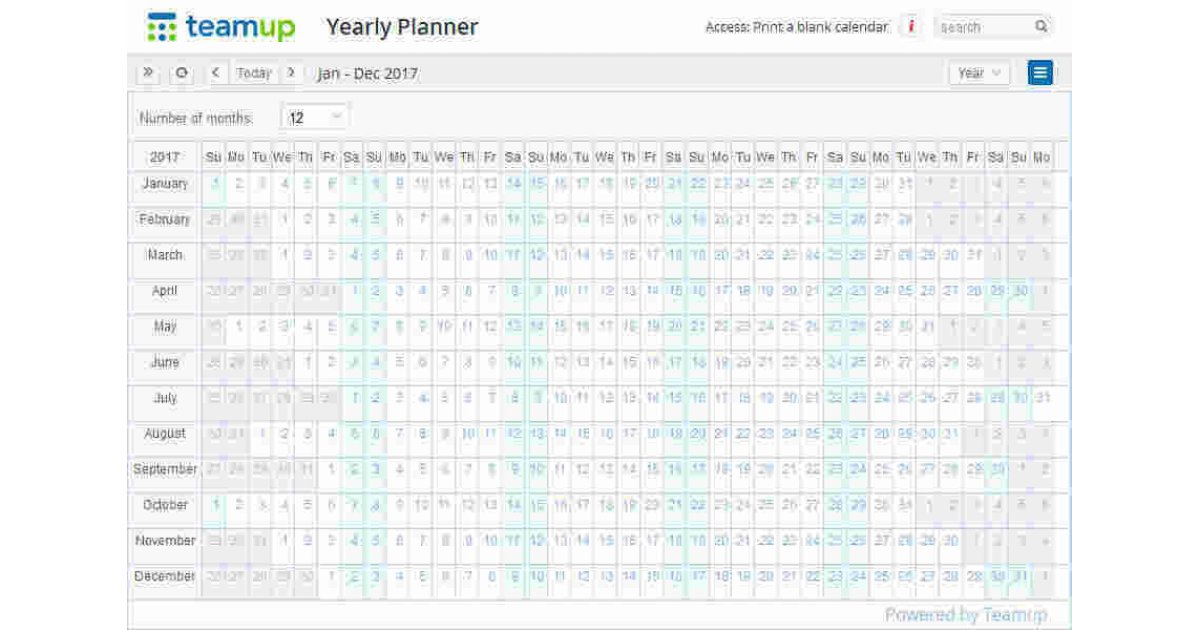
Task: Open the red info icon
Action: coord(910,27)
